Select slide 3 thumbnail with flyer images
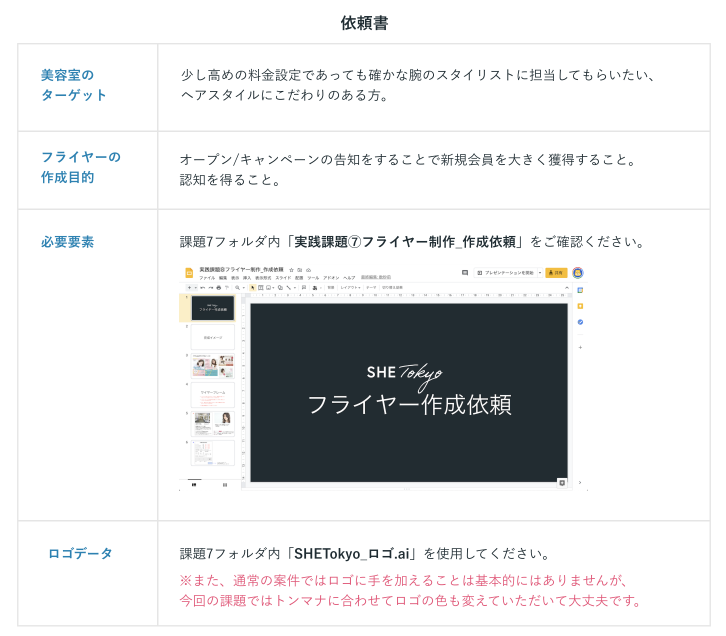Viewport: 726px width, 636px height. (212, 366)
